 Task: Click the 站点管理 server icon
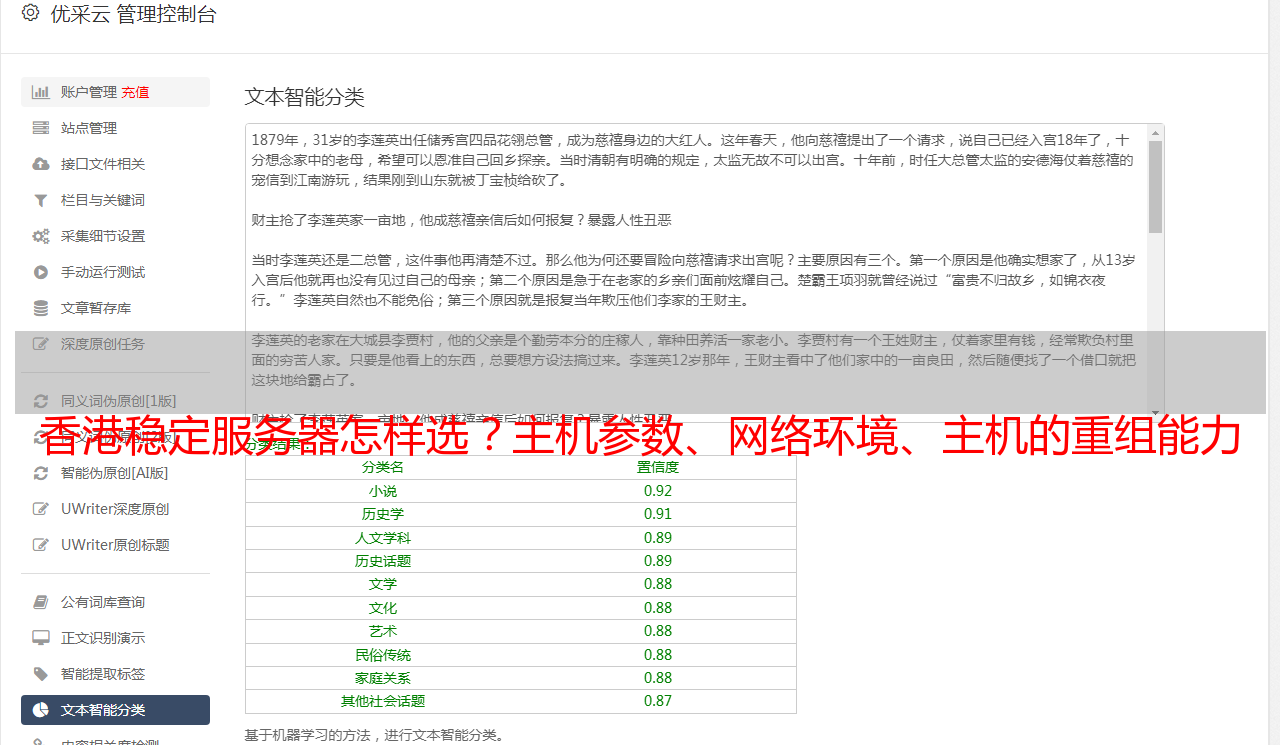tap(41, 128)
